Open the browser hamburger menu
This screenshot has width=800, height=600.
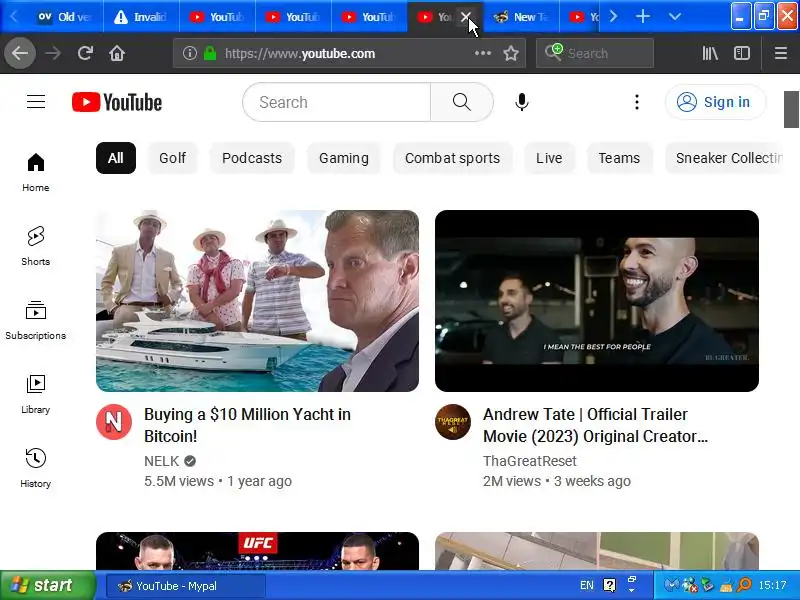(781, 53)
